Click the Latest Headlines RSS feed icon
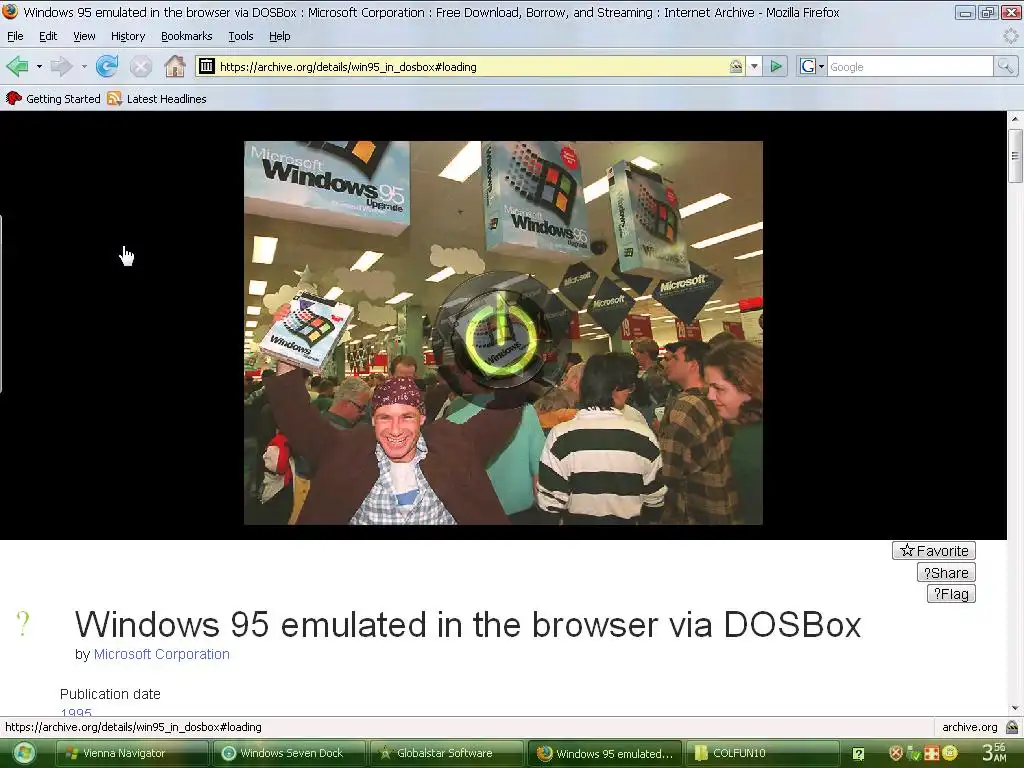The height and width of the screenshot is (768, 1024). [x=114, y=99]
